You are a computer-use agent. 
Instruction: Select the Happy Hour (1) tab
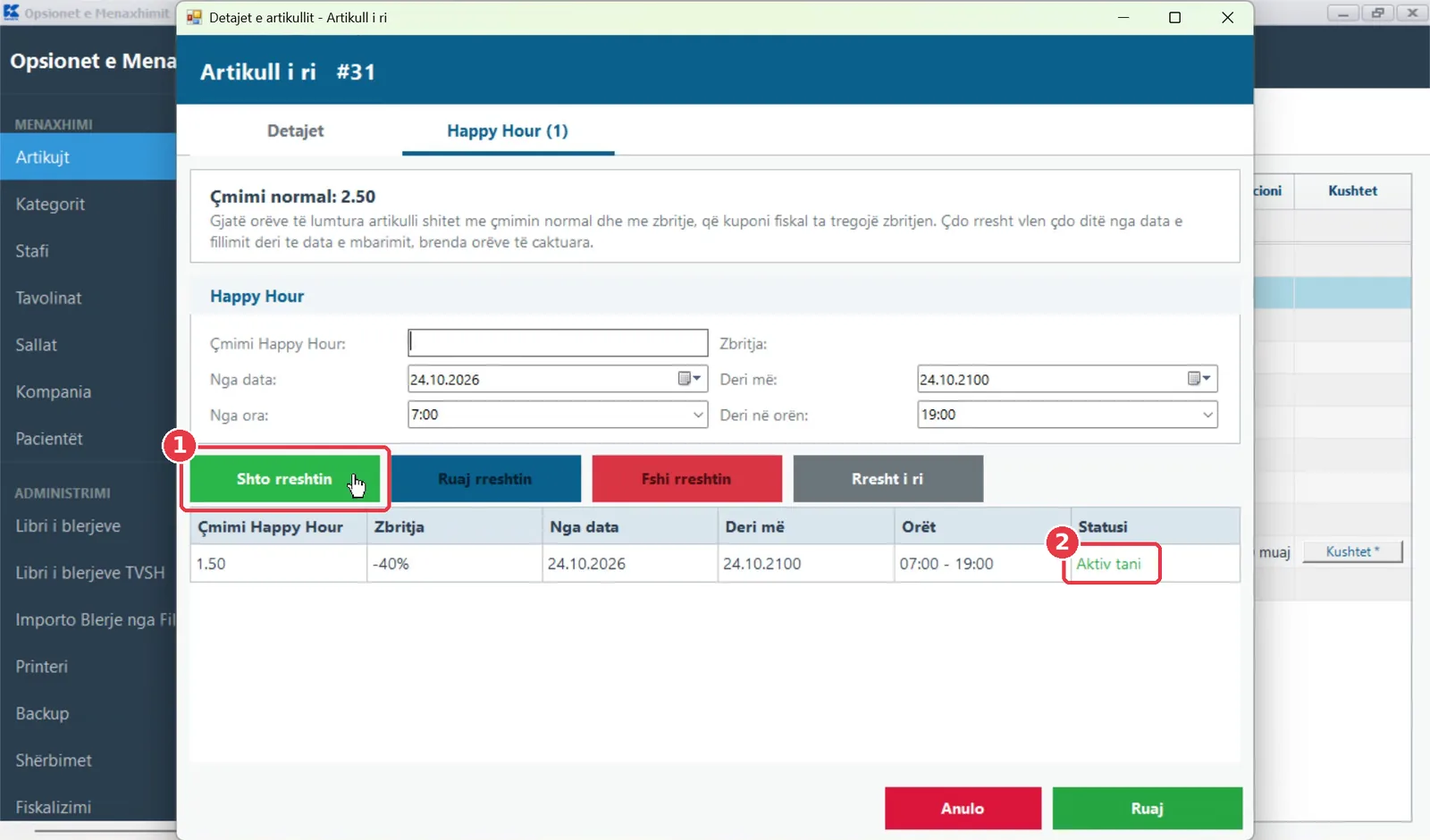point(508,130)
